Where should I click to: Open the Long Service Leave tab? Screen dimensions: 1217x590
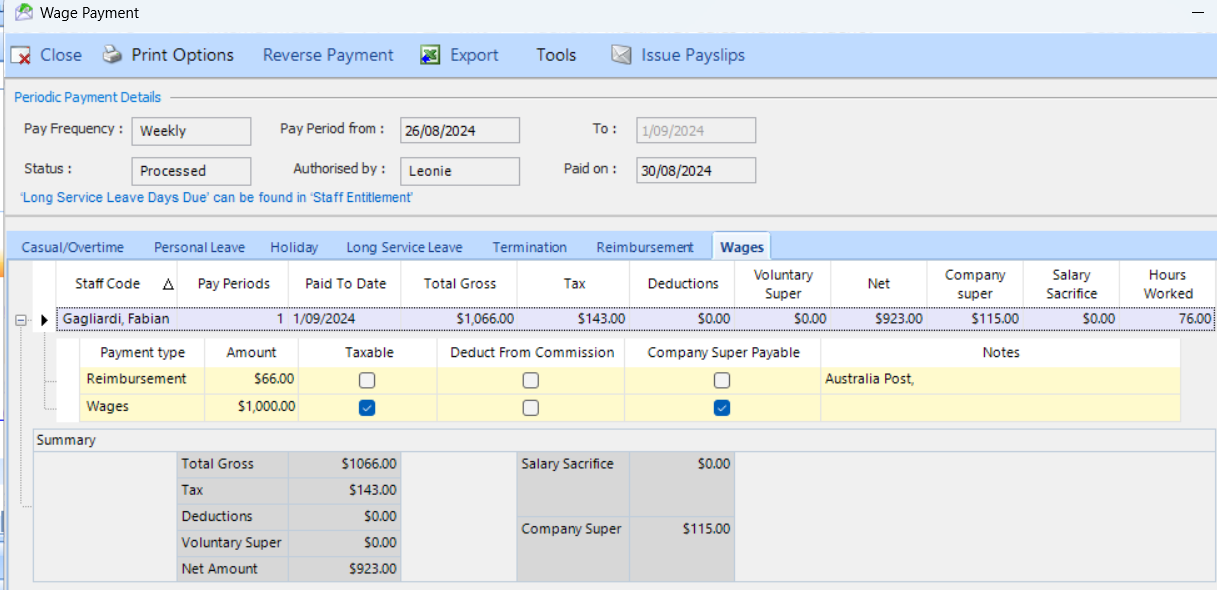tap(404, 247)
